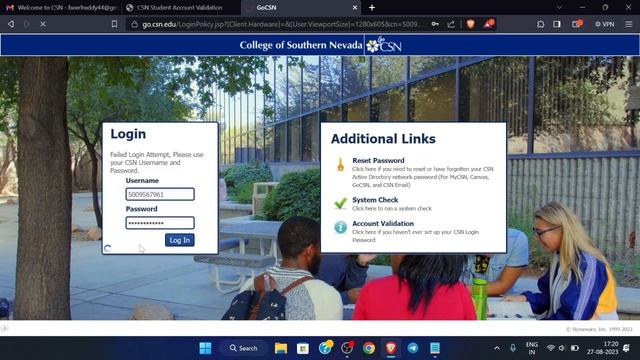
Task: Switch to the Welcome to CSN Gmail tab
Action: [61, 7]
